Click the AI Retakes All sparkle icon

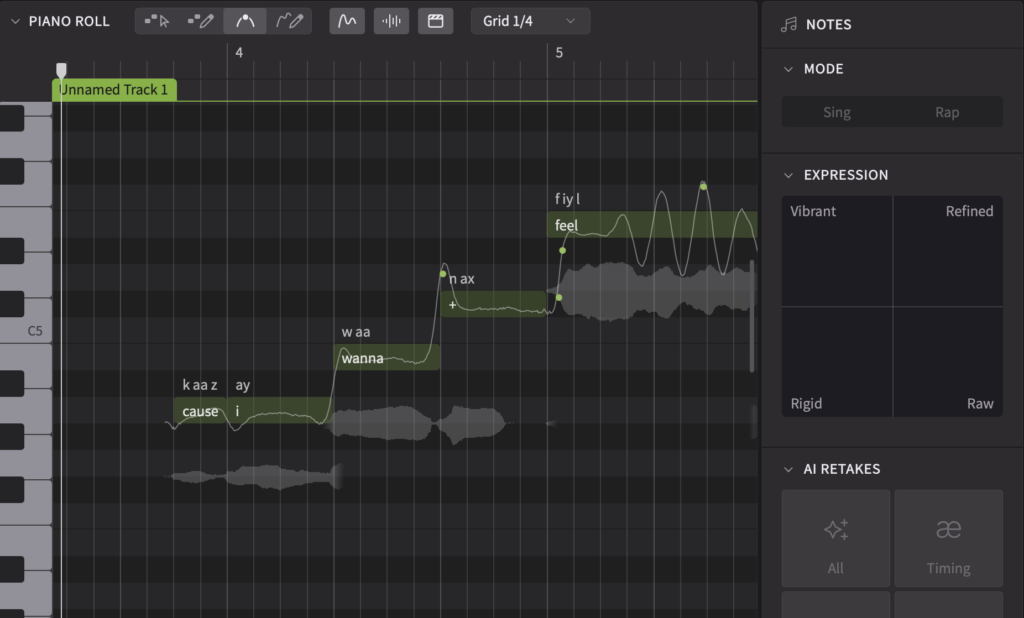(x=836, y=530)
